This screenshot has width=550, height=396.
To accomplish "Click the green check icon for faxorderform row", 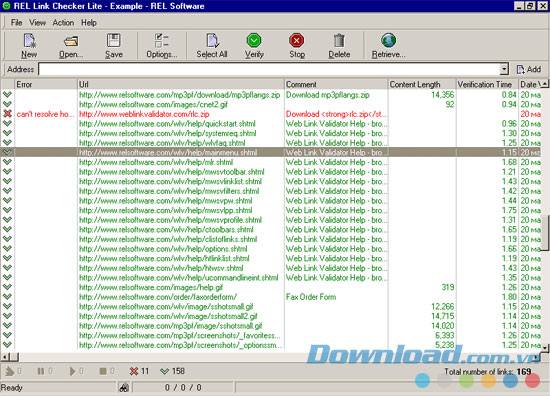I will click(x=7, y=297).
